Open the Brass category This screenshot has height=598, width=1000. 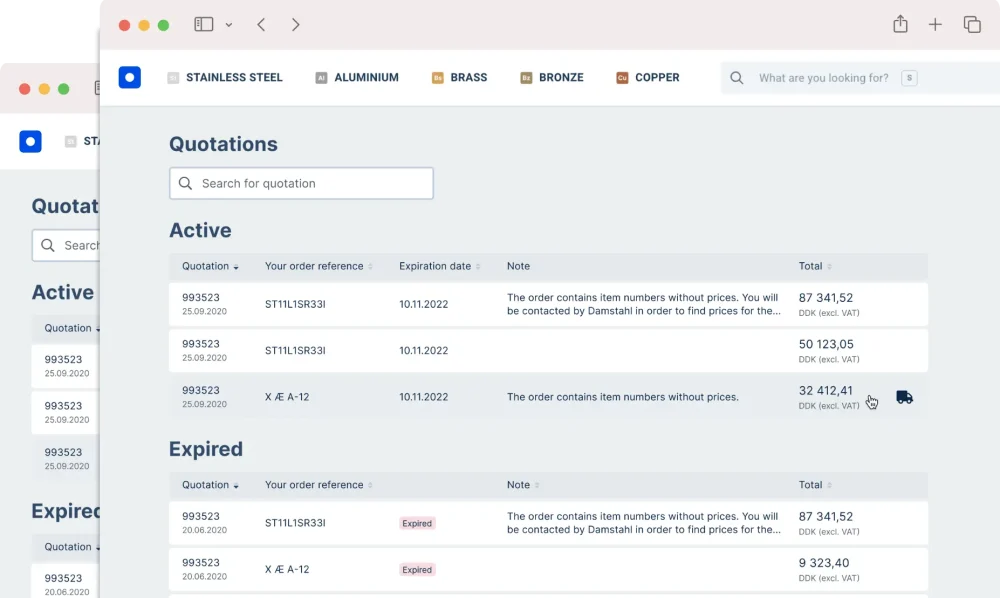(460, 77)
